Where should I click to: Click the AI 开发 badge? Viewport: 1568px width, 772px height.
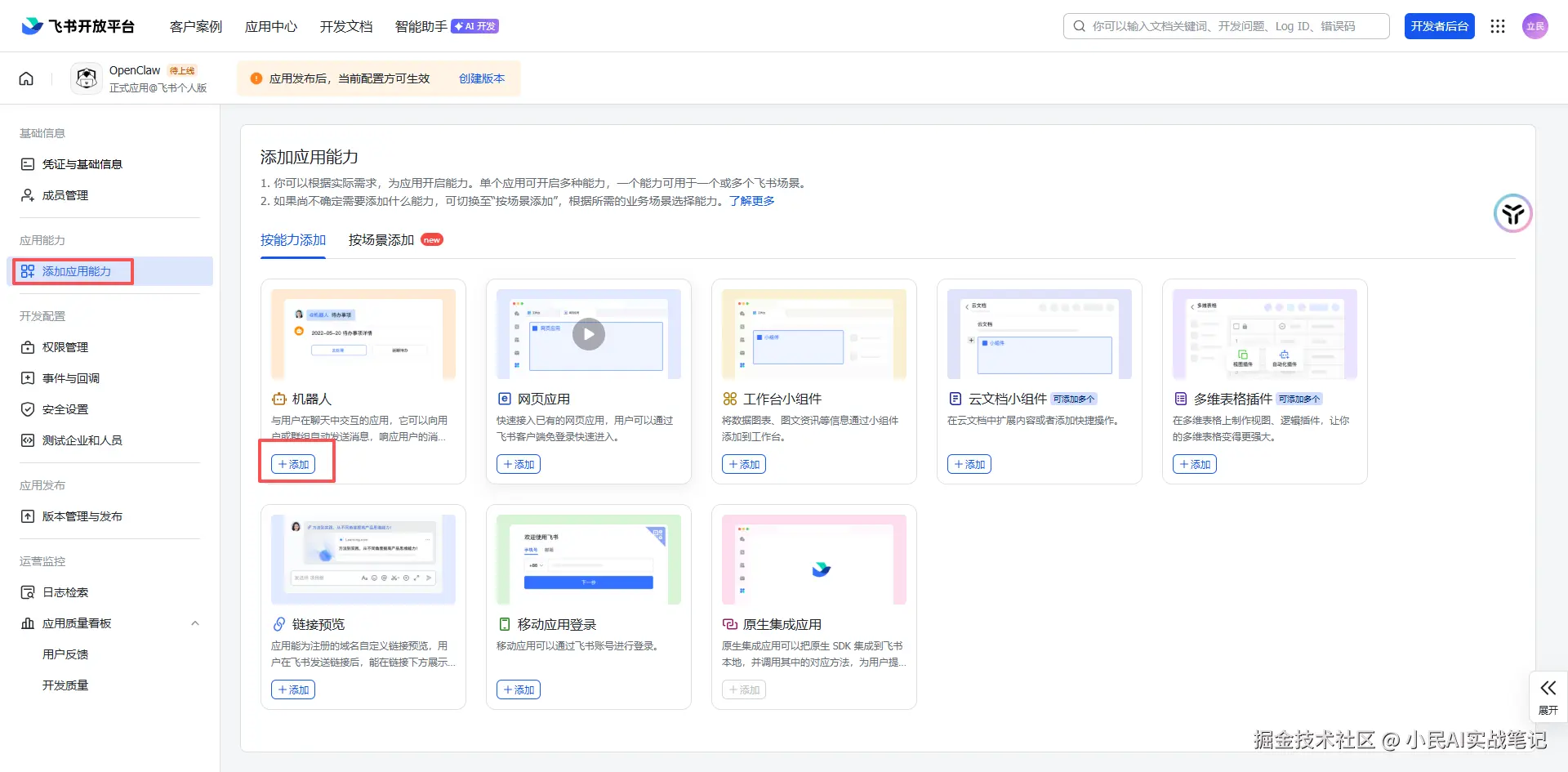pos(475,26)
